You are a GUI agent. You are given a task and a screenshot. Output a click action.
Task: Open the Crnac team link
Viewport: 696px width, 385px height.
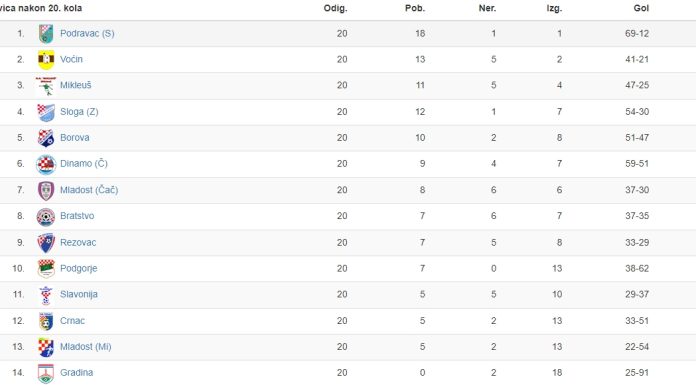tap(72, 321)
